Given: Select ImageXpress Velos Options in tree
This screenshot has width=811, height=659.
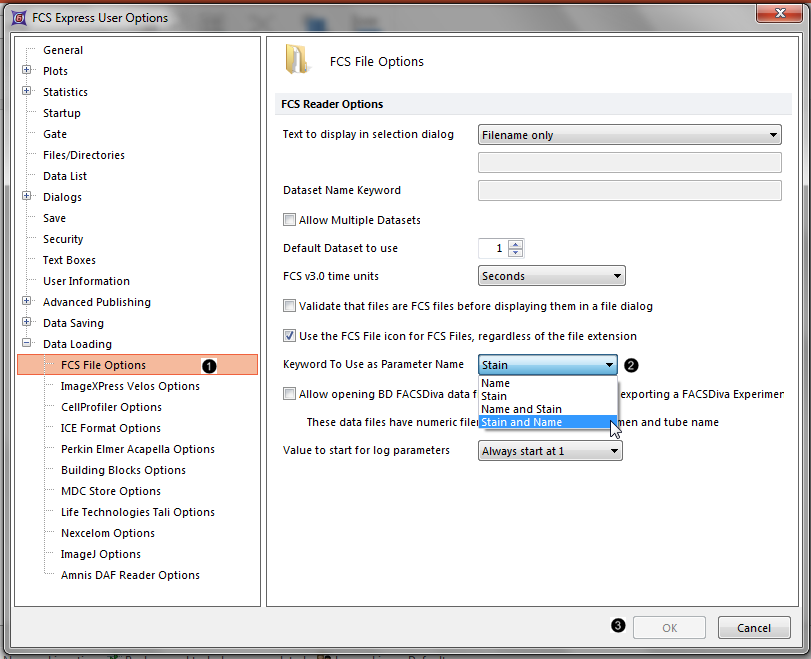Looking at the screenshot, I should 130,386.
